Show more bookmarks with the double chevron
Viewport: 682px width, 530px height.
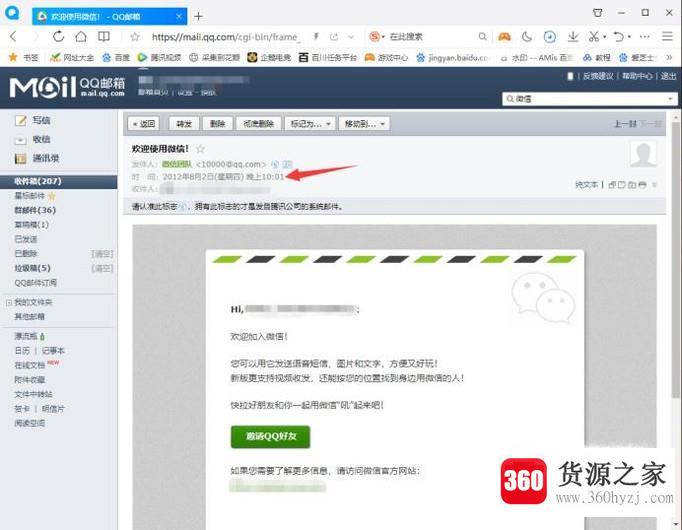point(669,57)
